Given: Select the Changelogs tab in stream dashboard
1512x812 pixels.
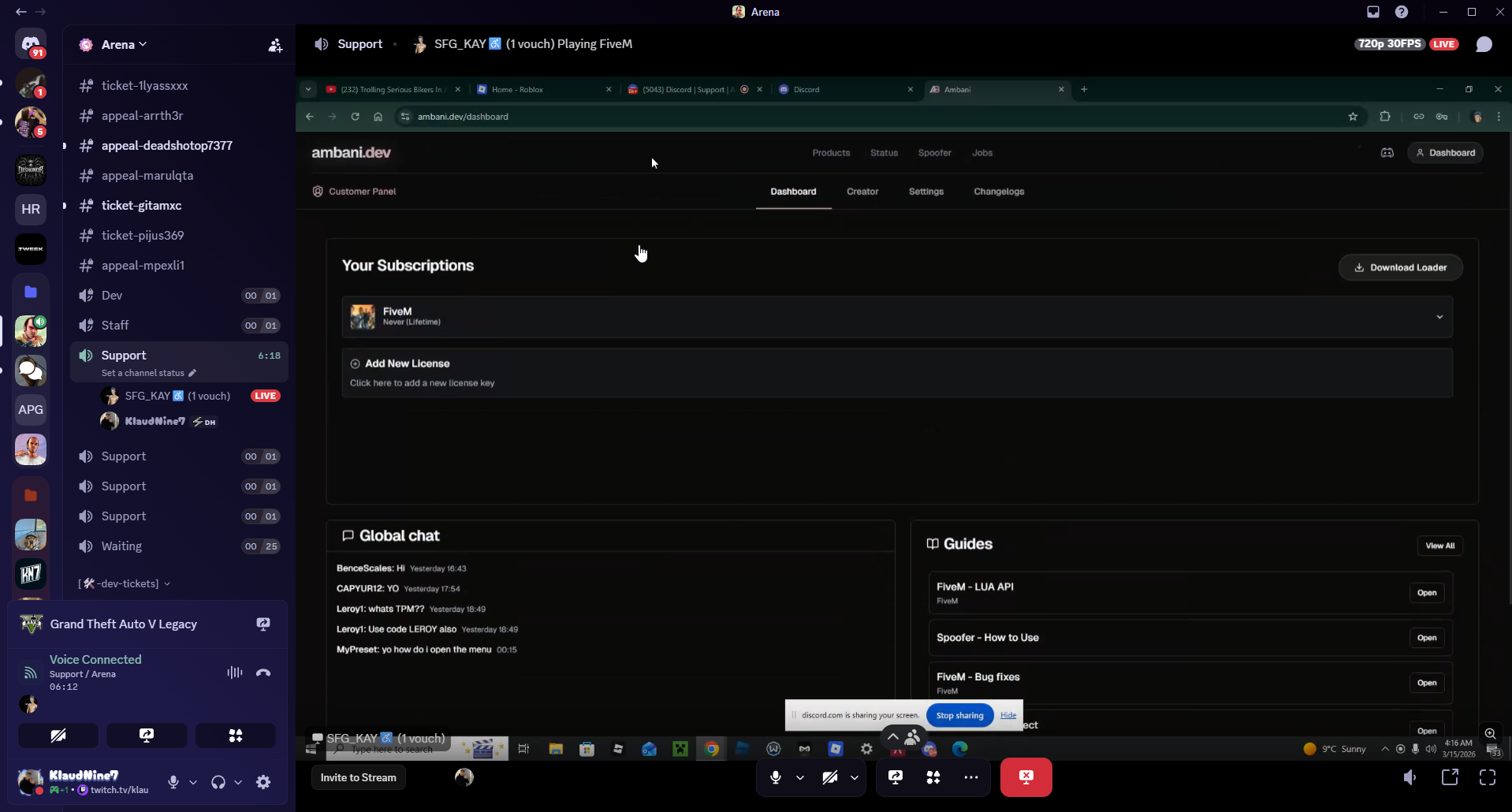Looking at the screenshot, I should tap(999, 192).
